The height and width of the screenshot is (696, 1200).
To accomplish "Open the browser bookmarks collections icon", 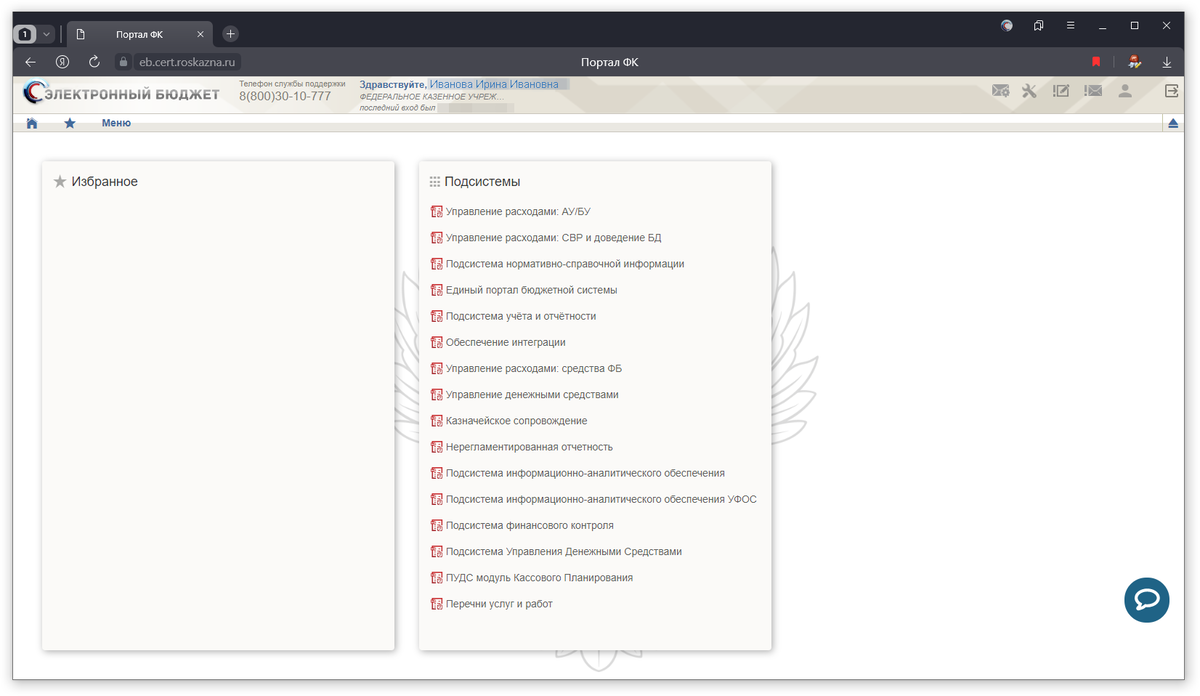I will (1039, 25).
